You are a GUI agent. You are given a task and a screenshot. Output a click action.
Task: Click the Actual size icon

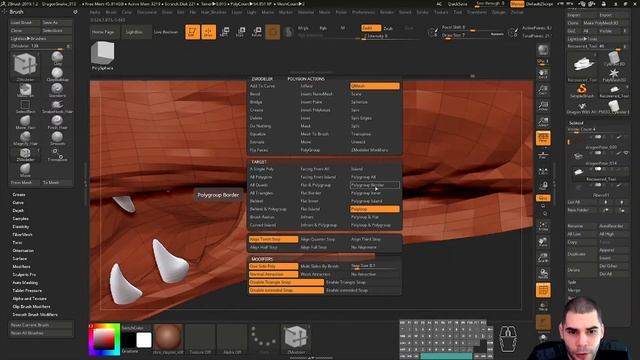543,106
